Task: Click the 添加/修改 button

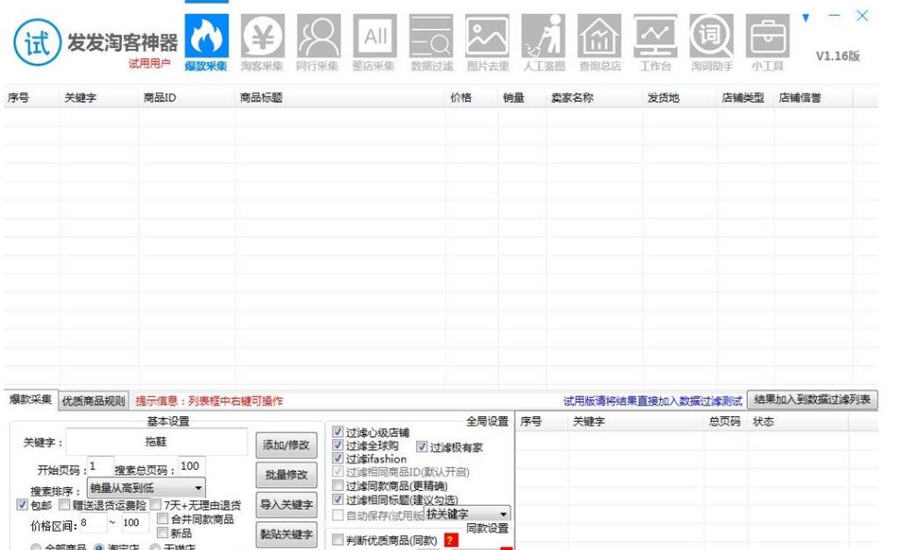Action: pos(286,445)
